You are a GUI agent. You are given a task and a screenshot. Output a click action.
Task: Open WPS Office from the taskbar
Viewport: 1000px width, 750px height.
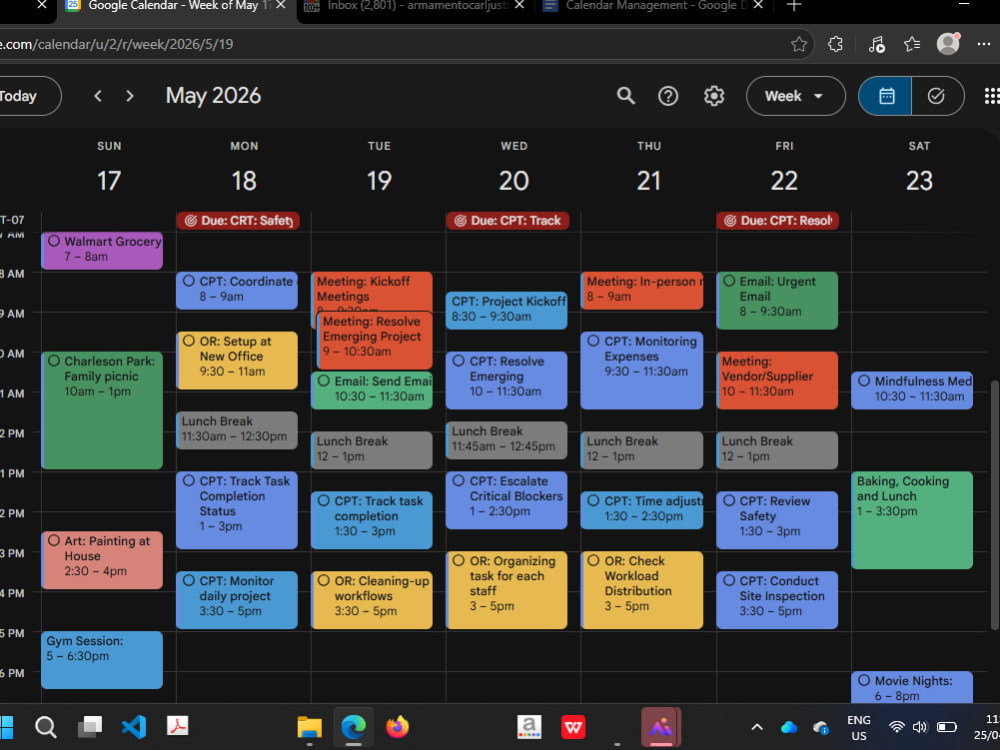pos(573,726)
